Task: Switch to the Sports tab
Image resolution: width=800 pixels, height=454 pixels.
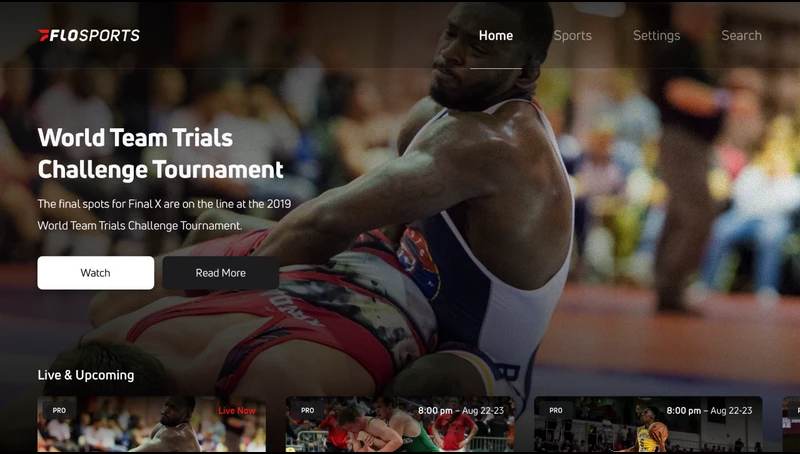Action: tap(572, 36)
